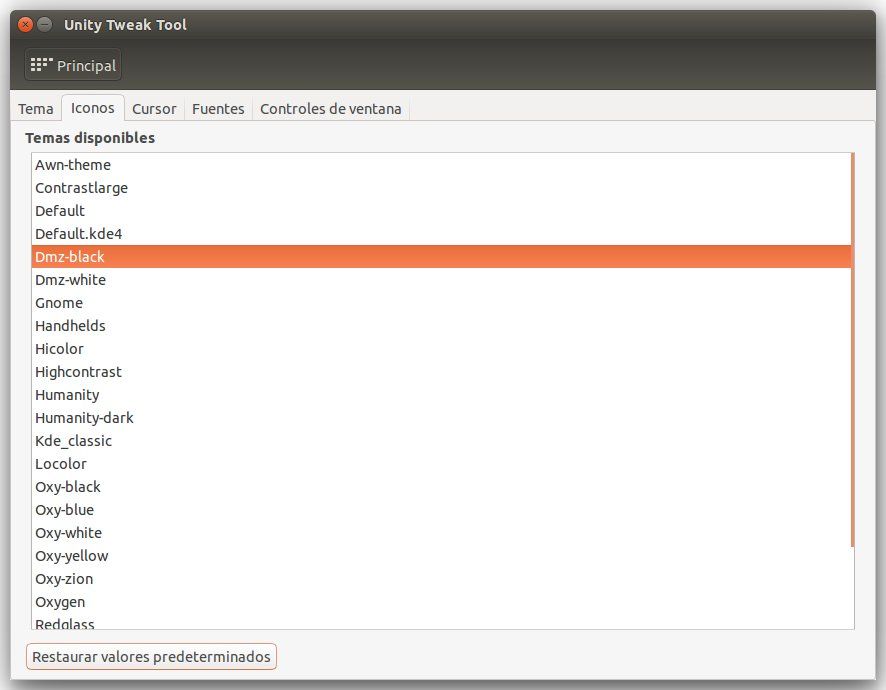Choose the Contrastlarge theme
This screenshot has width=886, height=690.
pyautogui.click(x=441, y=188)
